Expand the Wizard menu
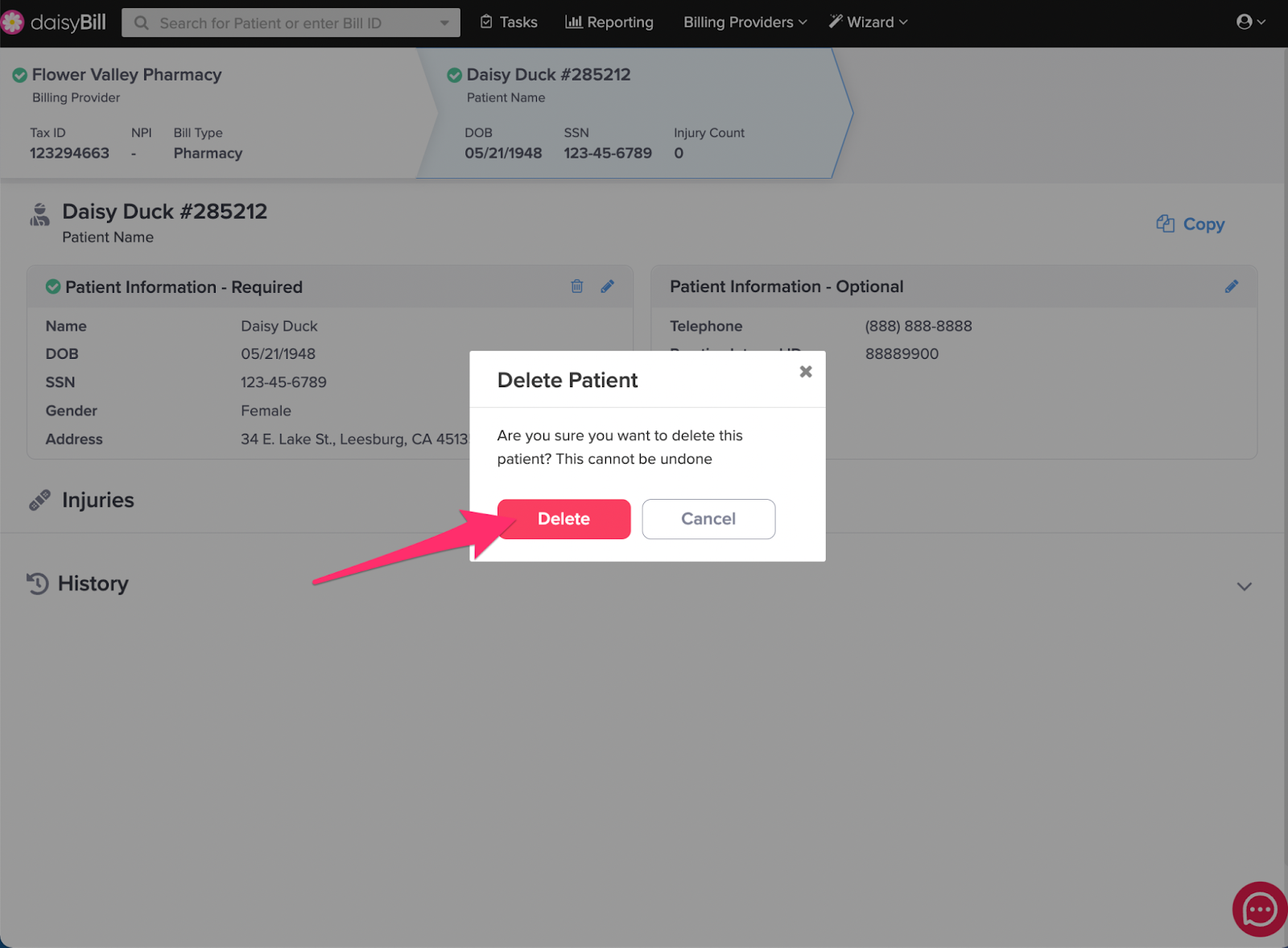Image resolution: width=1288 pixels, height=948 pixels. tap(869, 23)
